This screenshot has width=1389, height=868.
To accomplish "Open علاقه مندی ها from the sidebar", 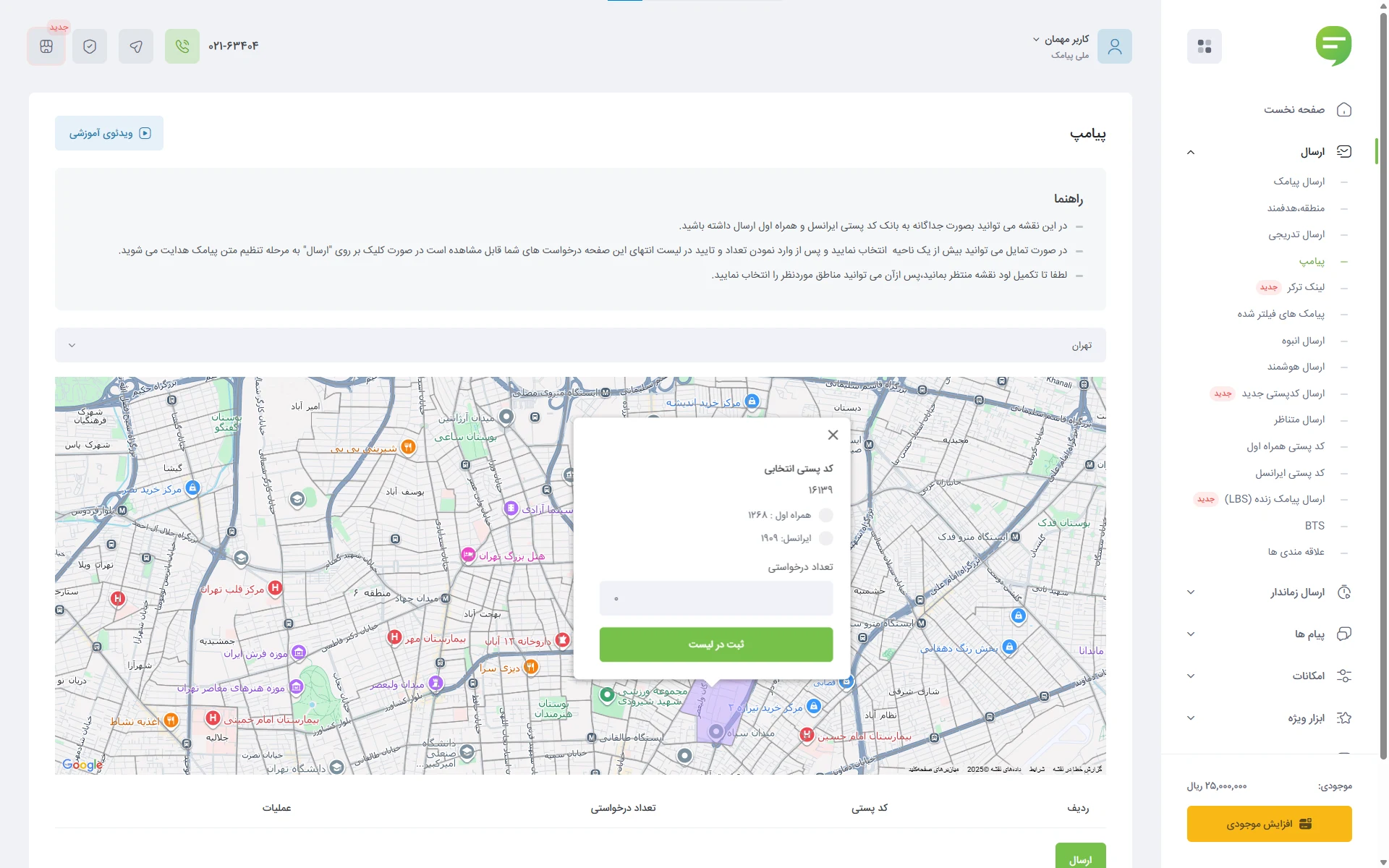I will click(1296, 552).
